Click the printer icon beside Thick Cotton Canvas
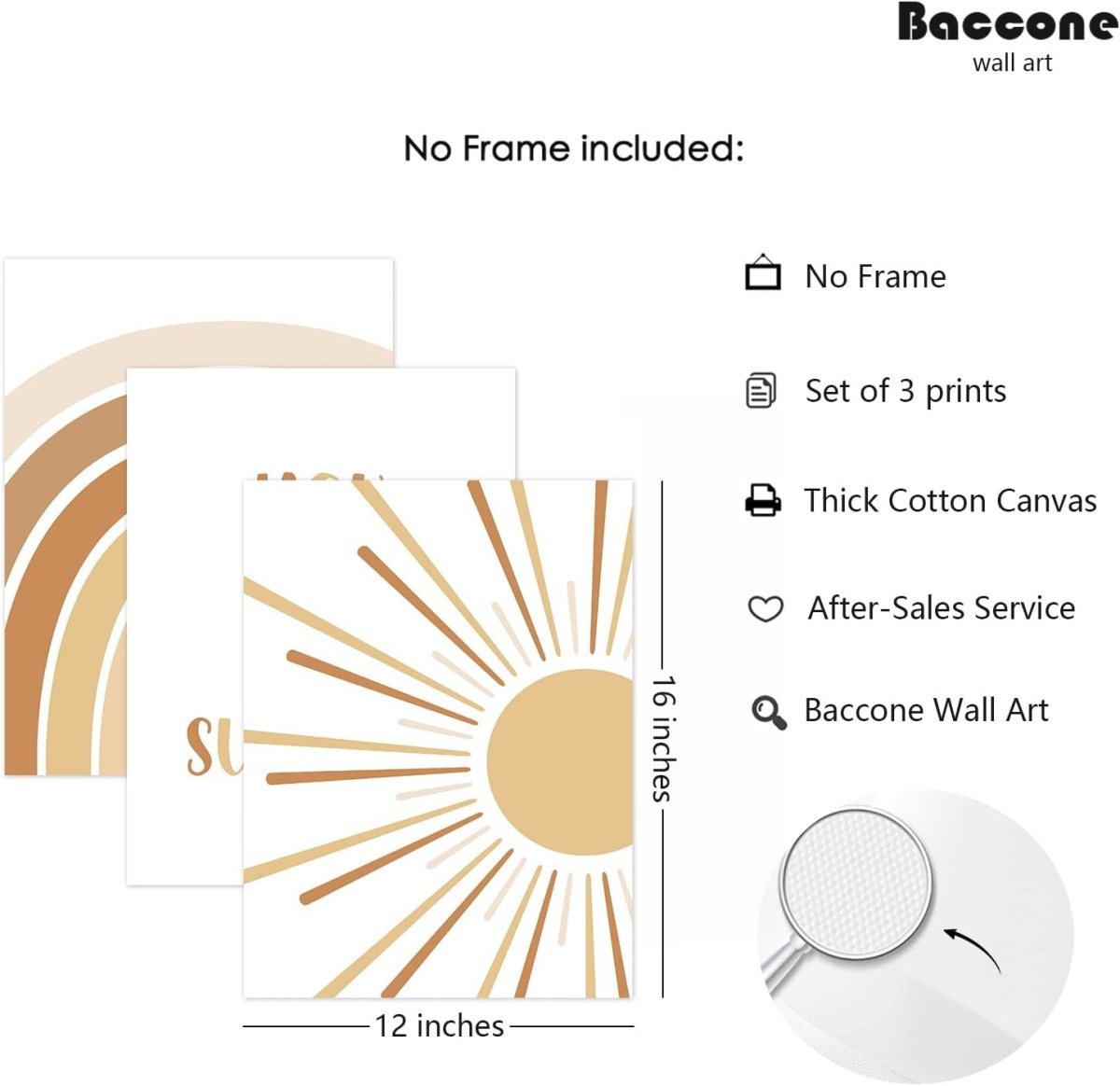Screen dimensions: 1120x1086 (763, 500)
